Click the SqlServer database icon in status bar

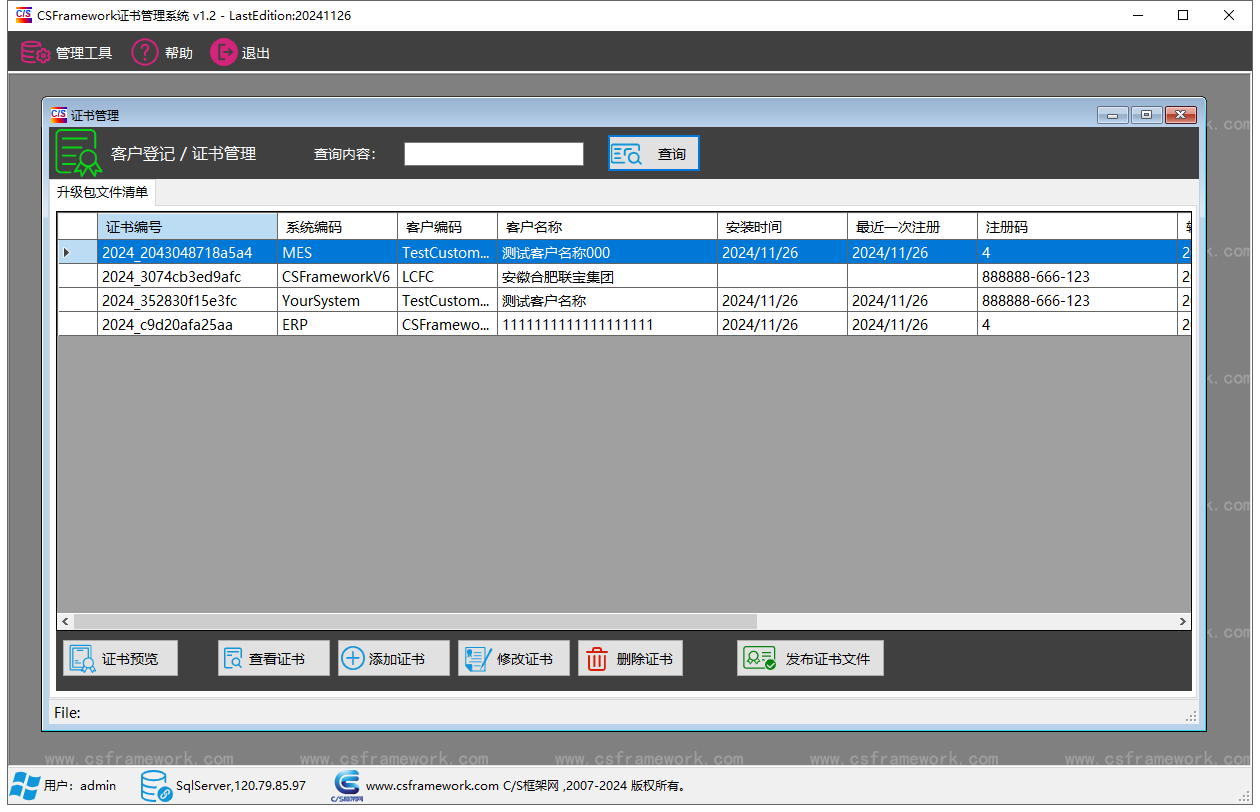[156, 786]
